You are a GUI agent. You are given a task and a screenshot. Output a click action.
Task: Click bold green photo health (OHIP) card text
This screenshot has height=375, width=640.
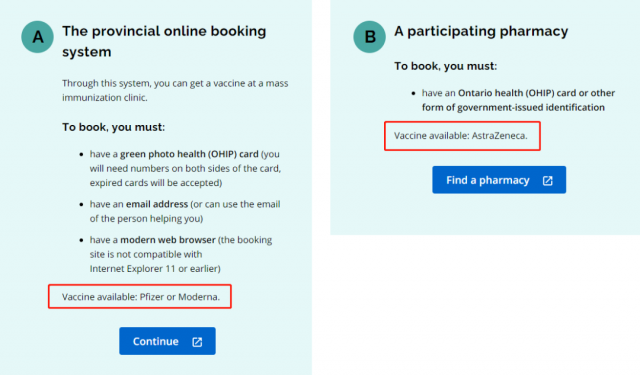[189, 154]
